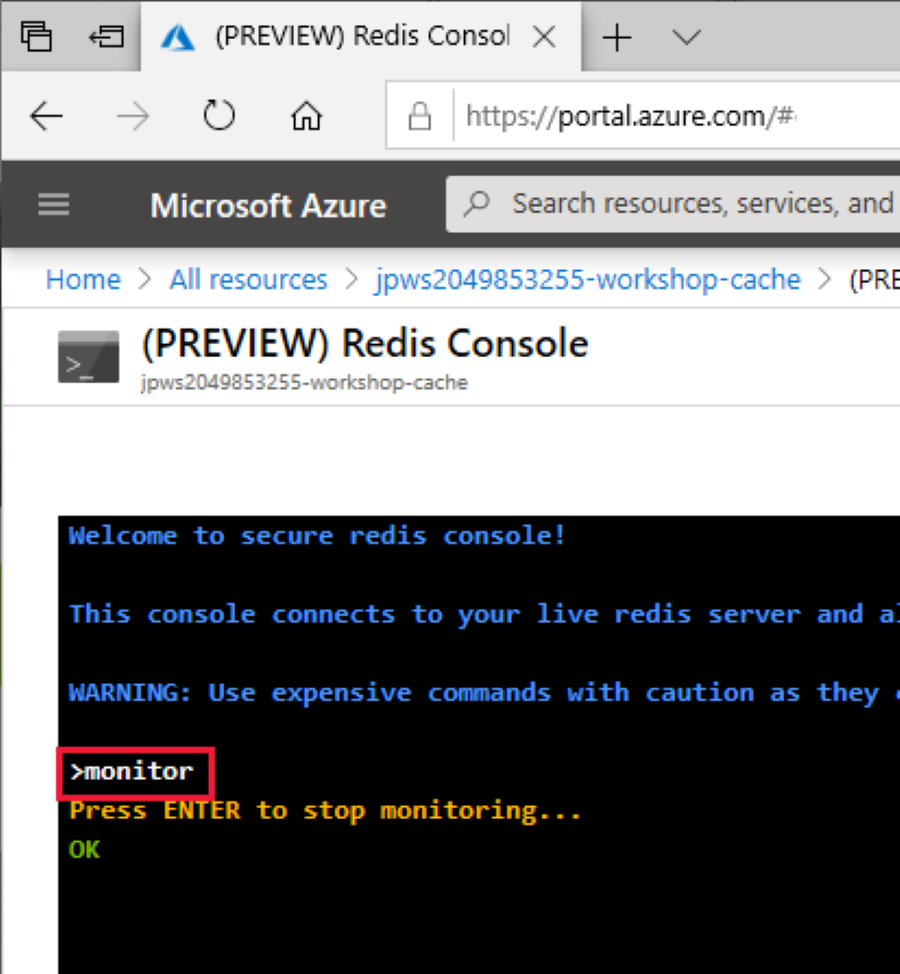The width and height of the screenshot is (900, 974).
Task: Click the search magnifier icon in Azure
Action: [476, 203]
